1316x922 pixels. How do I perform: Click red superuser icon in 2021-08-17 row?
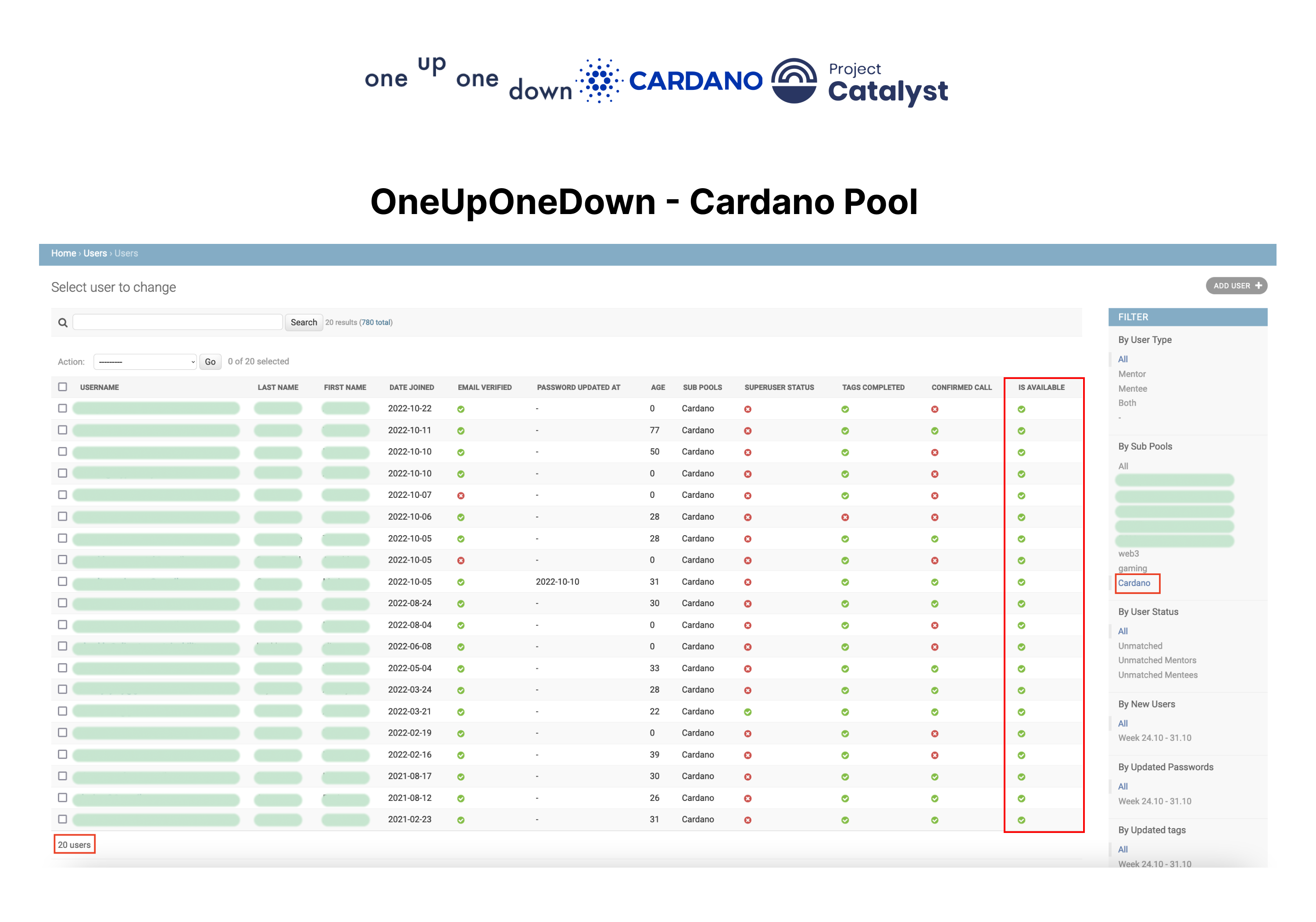747,777
